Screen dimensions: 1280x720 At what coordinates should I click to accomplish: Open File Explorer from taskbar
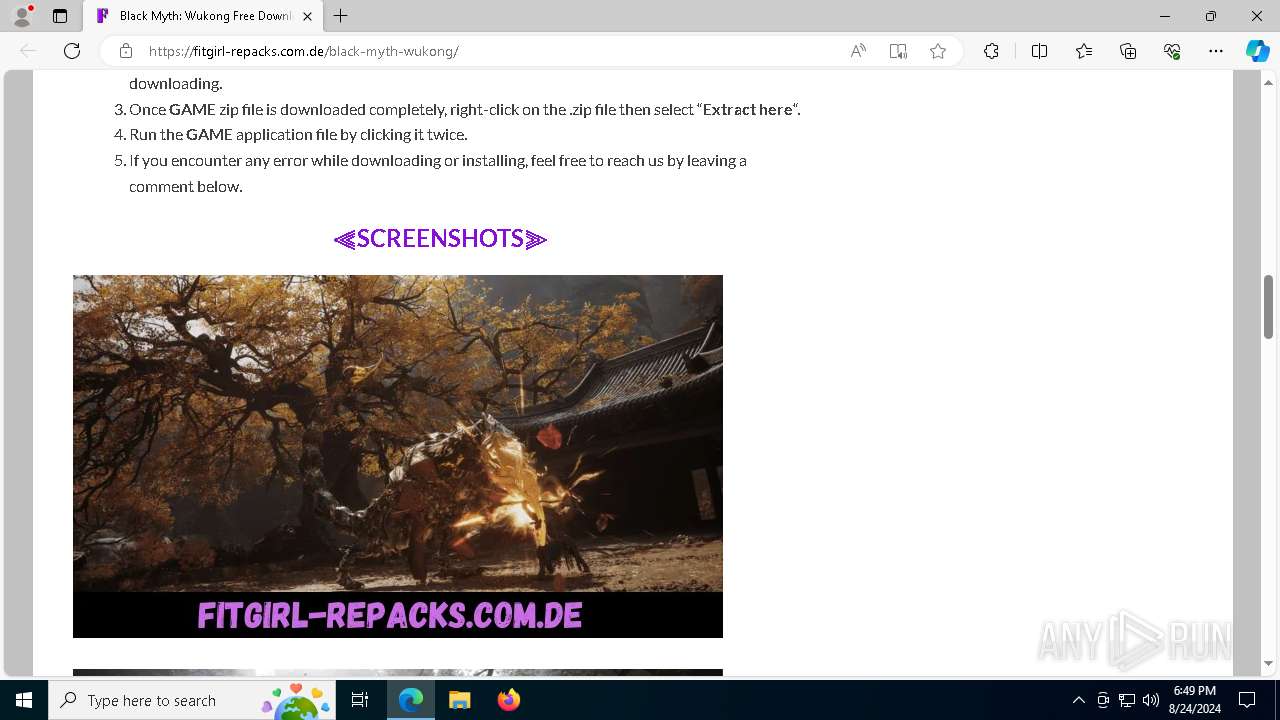(459, 700)
